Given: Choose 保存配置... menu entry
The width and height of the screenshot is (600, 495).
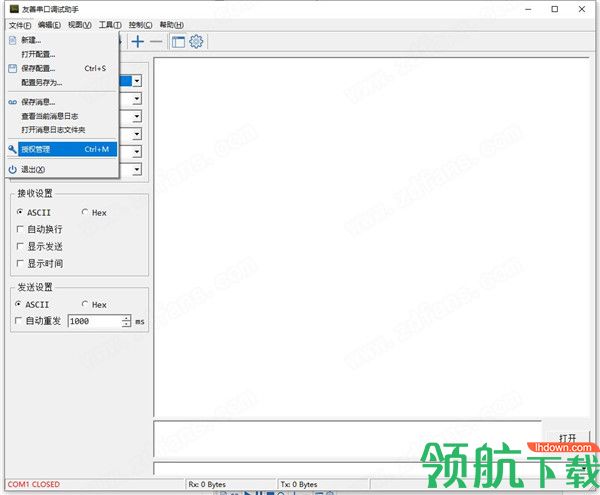Looking at the screenshot, I should 62,68.
